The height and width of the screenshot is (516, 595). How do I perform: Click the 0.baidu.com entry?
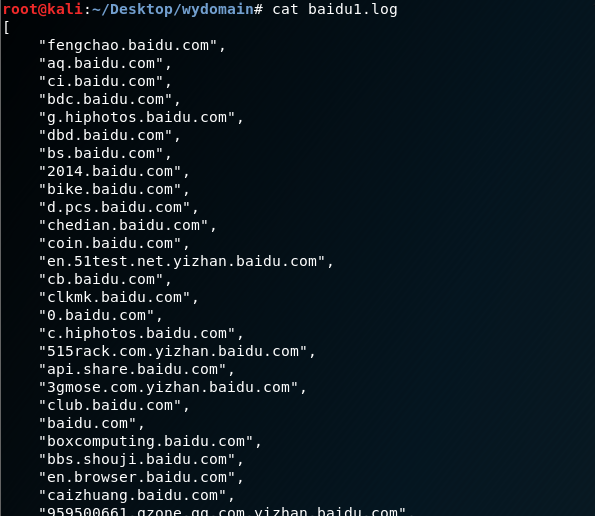pos(101,315)
